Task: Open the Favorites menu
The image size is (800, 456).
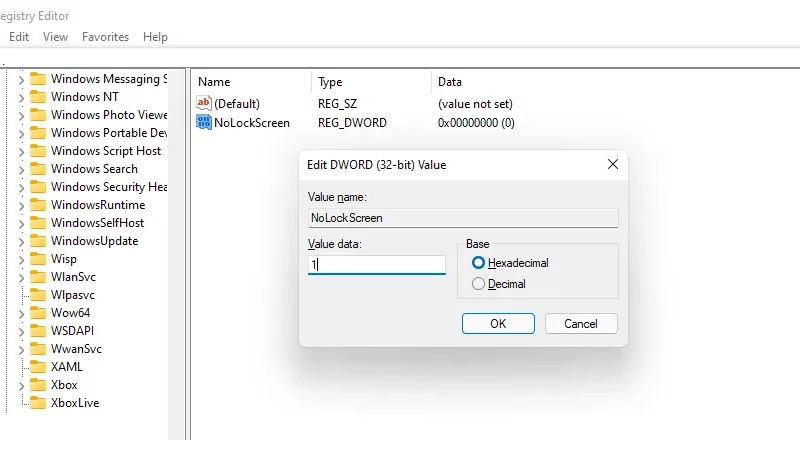Action: (x=105, y=37)
